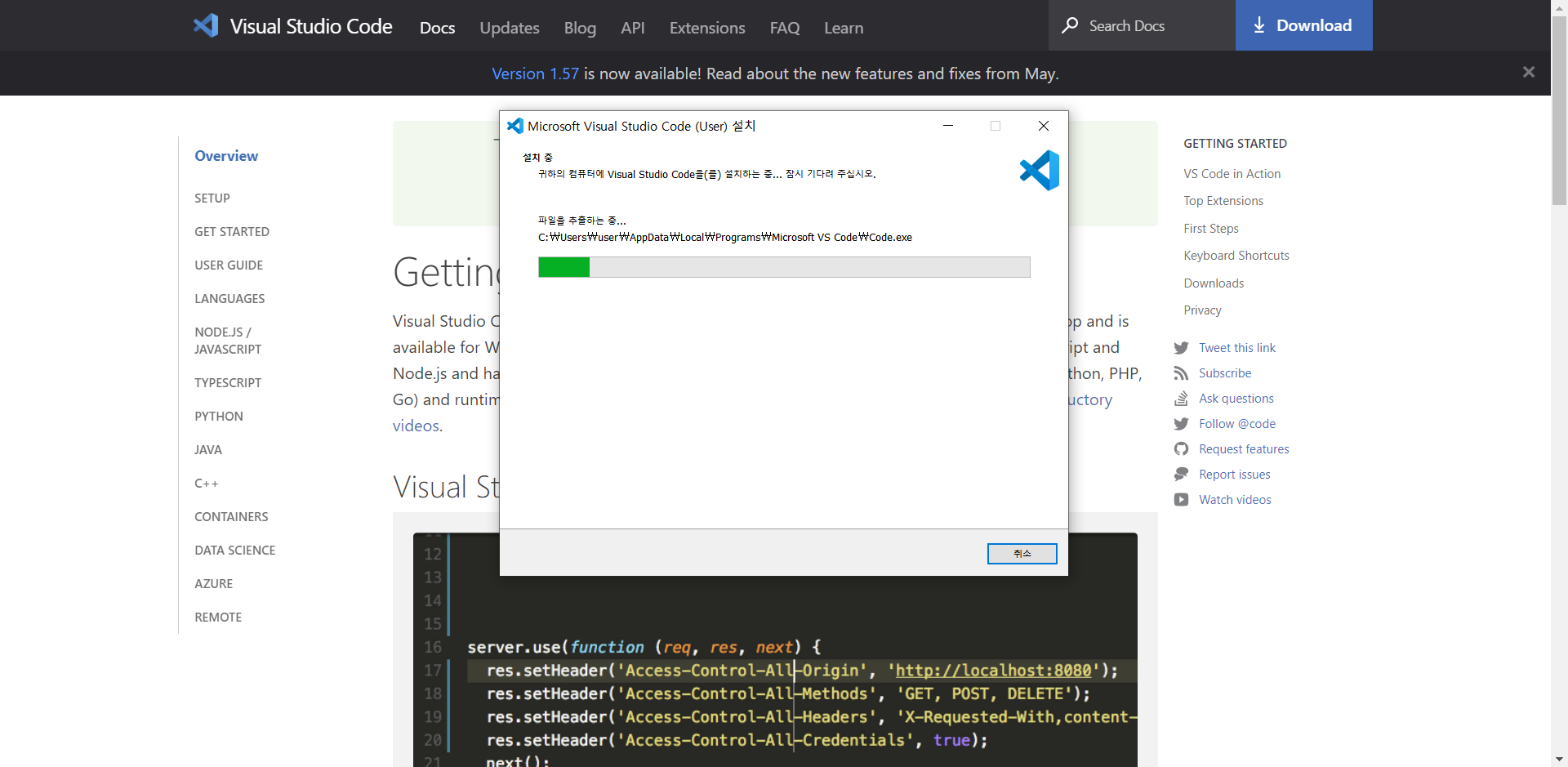Open the Version 1.57 link in banner
Viewport: 1568px width, 767px height.
pyautogui.click(x=535, y=74)
